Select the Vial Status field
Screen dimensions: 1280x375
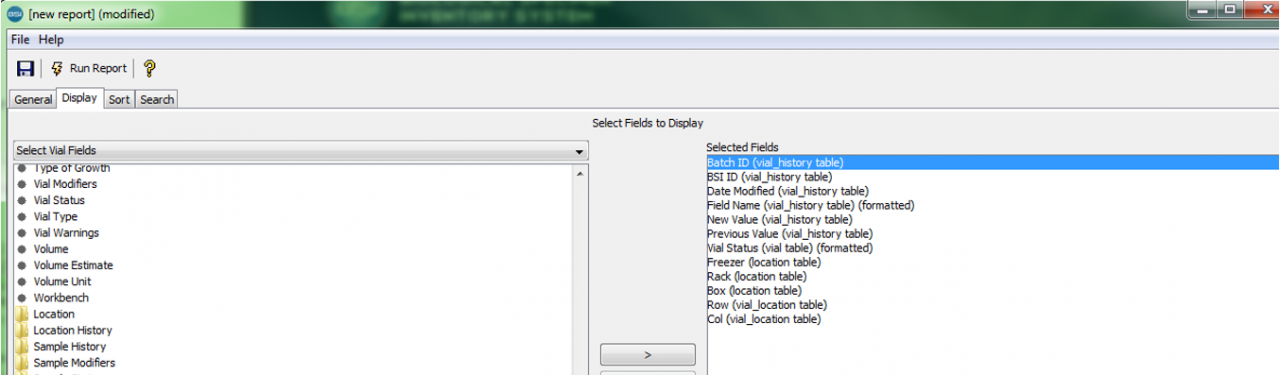(x=59, y=200)
